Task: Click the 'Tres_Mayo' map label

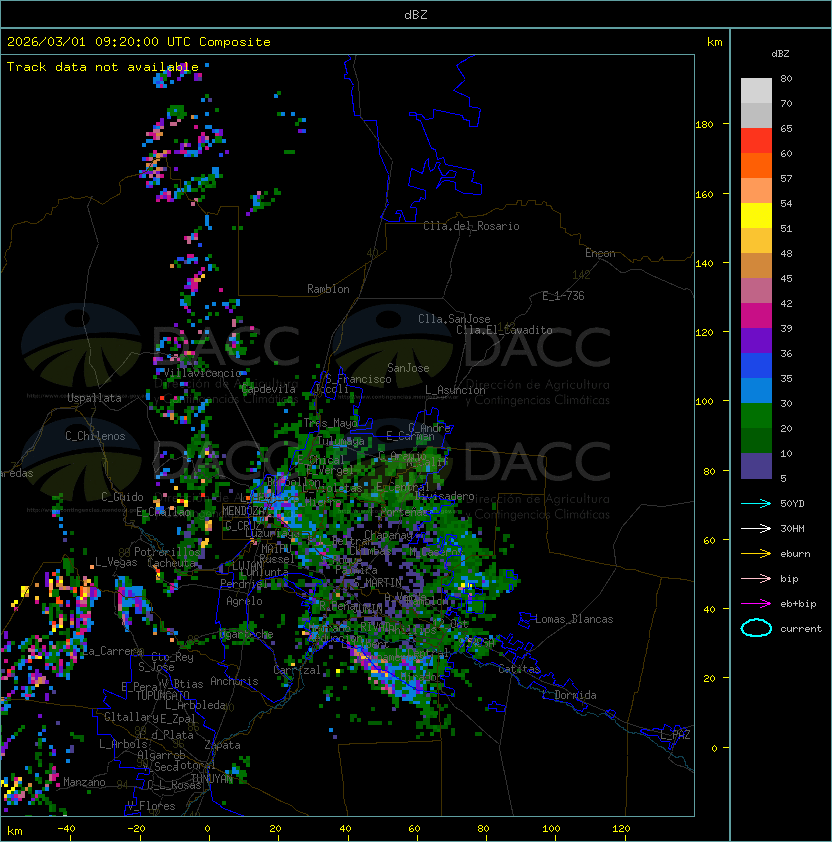Action: [x=330, y=423]
